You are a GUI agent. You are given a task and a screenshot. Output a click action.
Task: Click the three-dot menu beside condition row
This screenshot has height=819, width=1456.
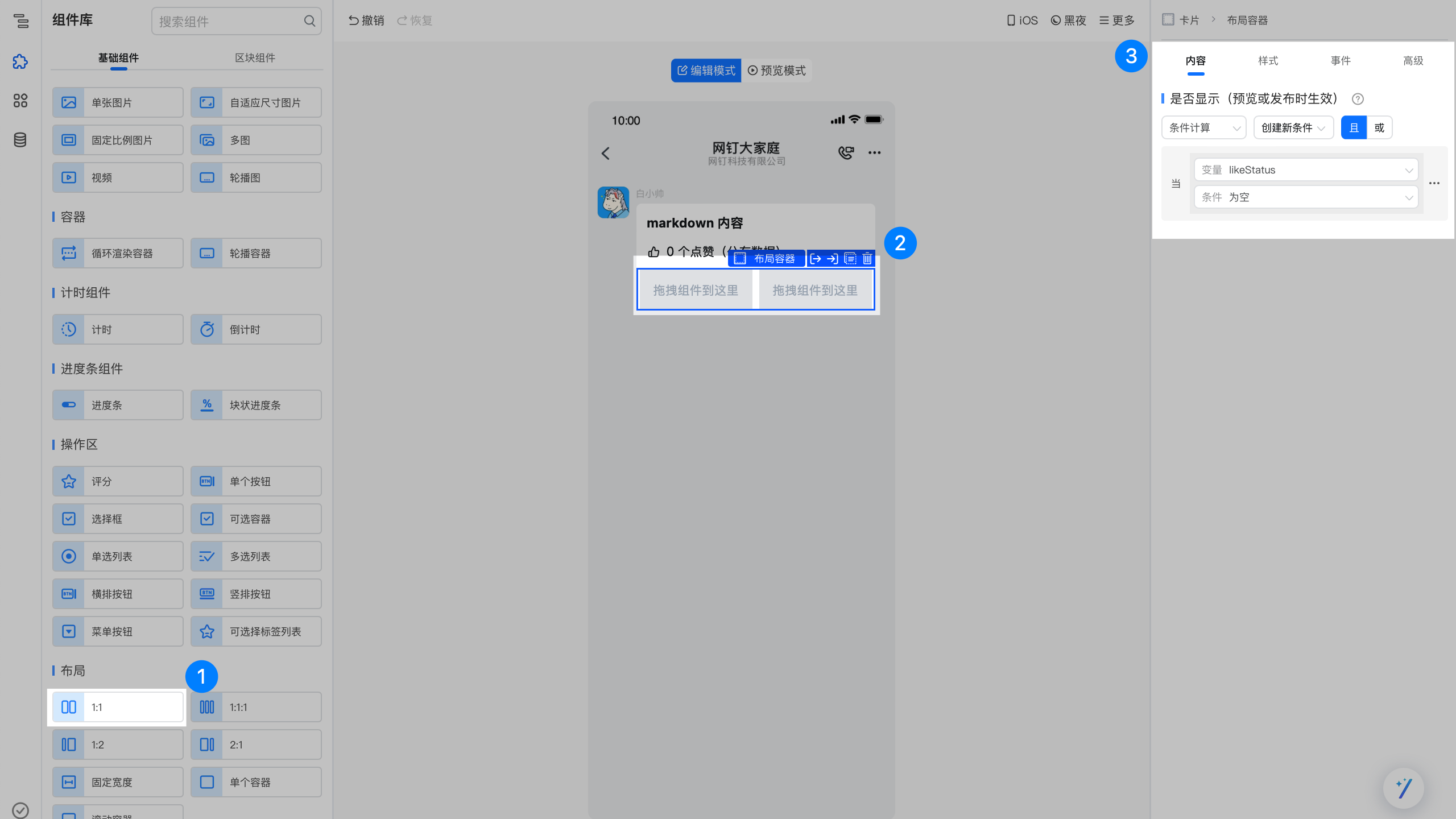(1434, 183)
